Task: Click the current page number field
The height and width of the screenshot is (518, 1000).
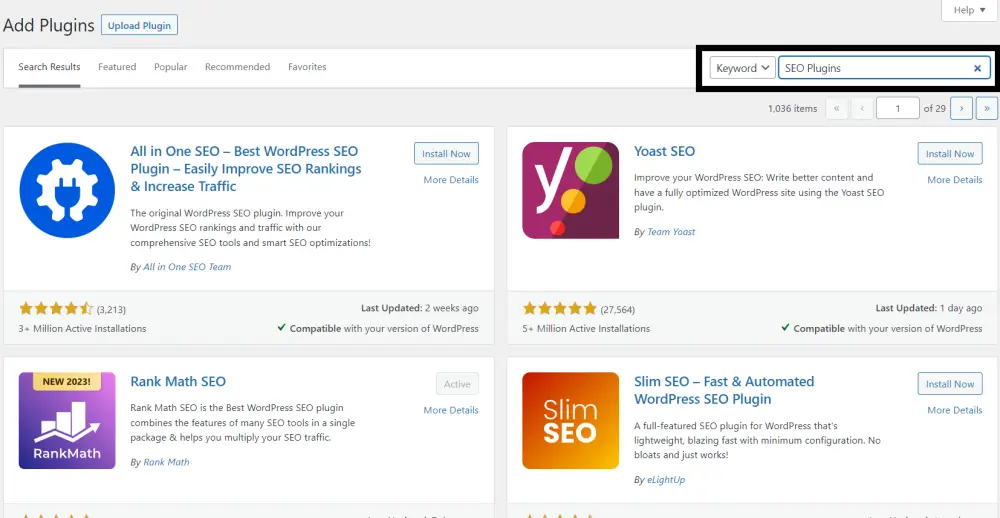Action: pyautogui.click(x=897, y=108)
